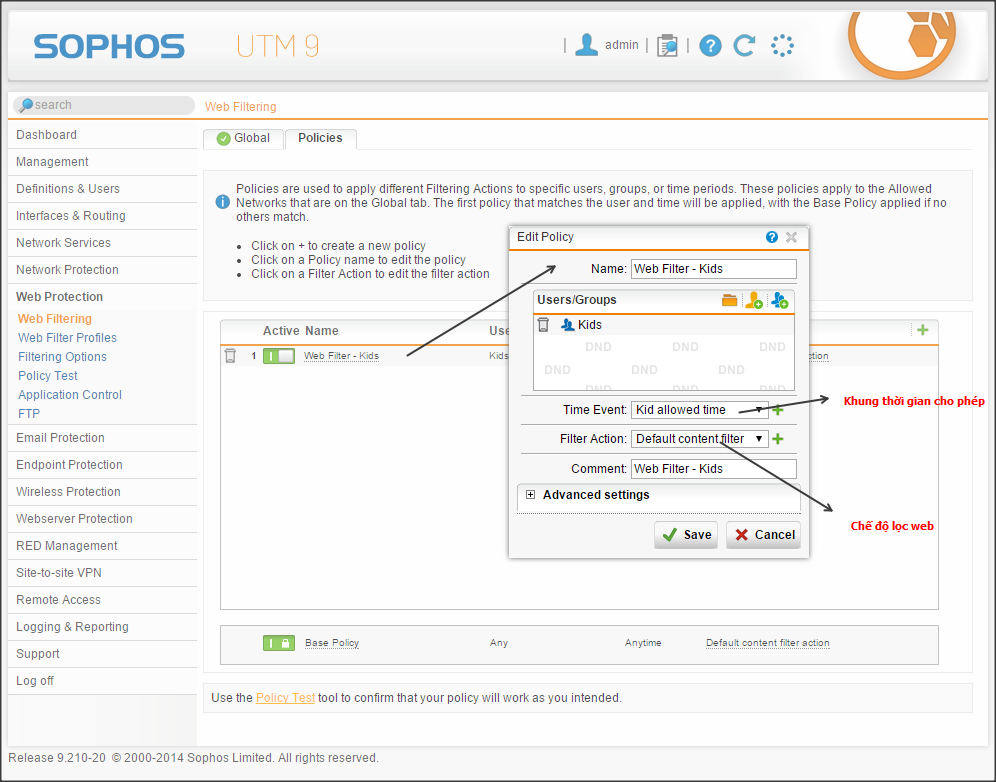Click the orange folder icon in Users/Groups
The height and width of the screenshot is (782, 996).
tap(730, 300)
